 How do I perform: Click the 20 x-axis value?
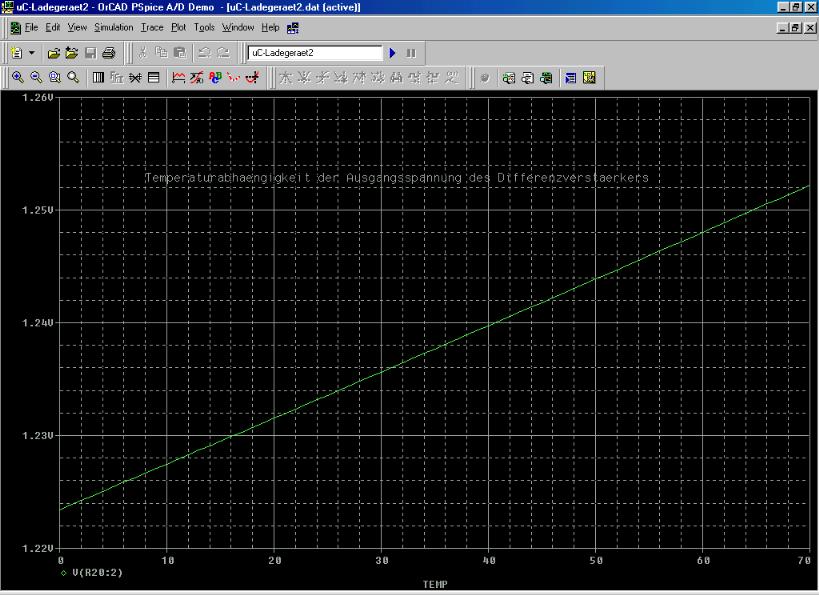click(275, 561)
